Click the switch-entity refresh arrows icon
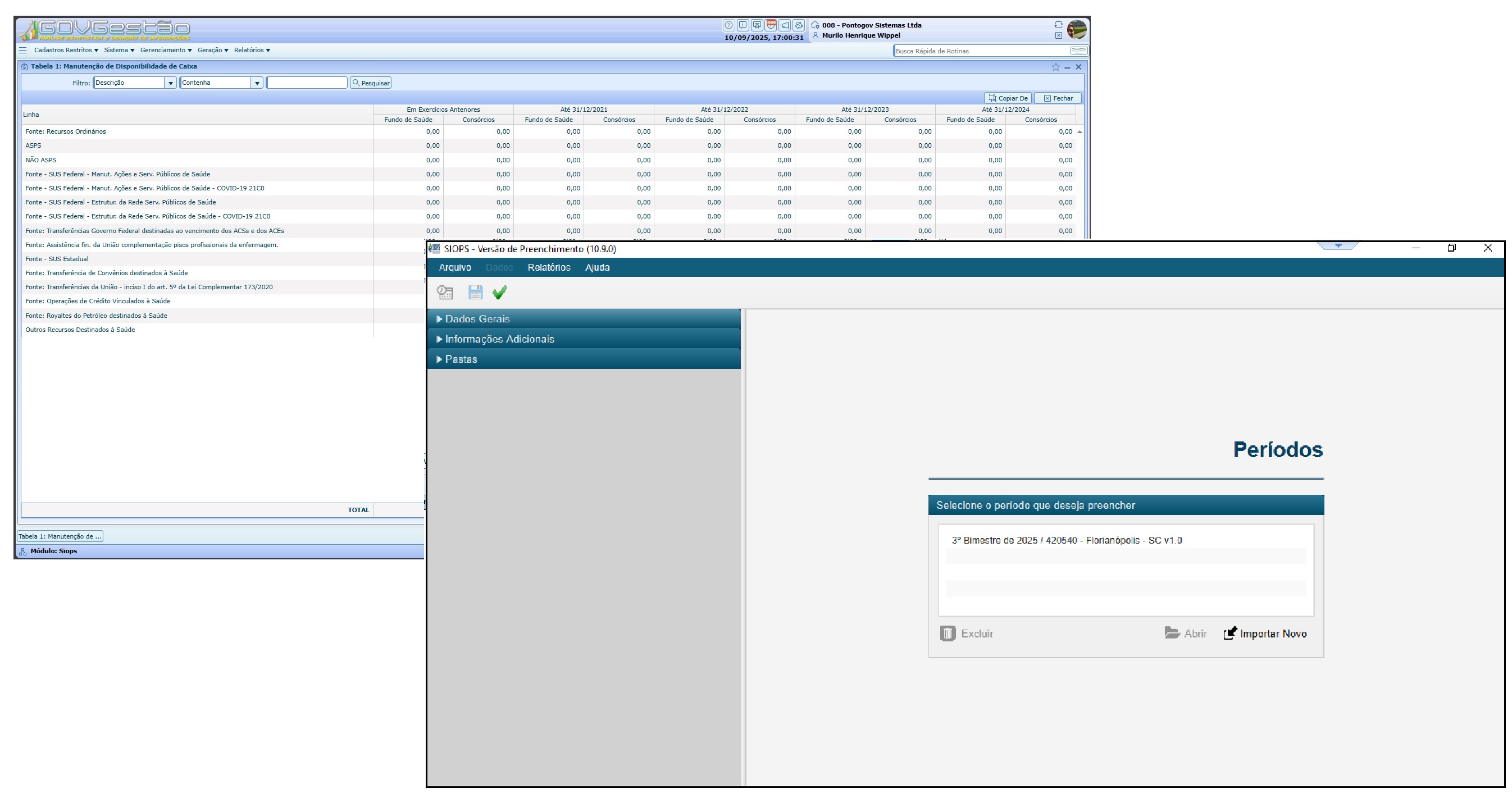This screenshot has height=793, width=1512. pos(1058,25)
